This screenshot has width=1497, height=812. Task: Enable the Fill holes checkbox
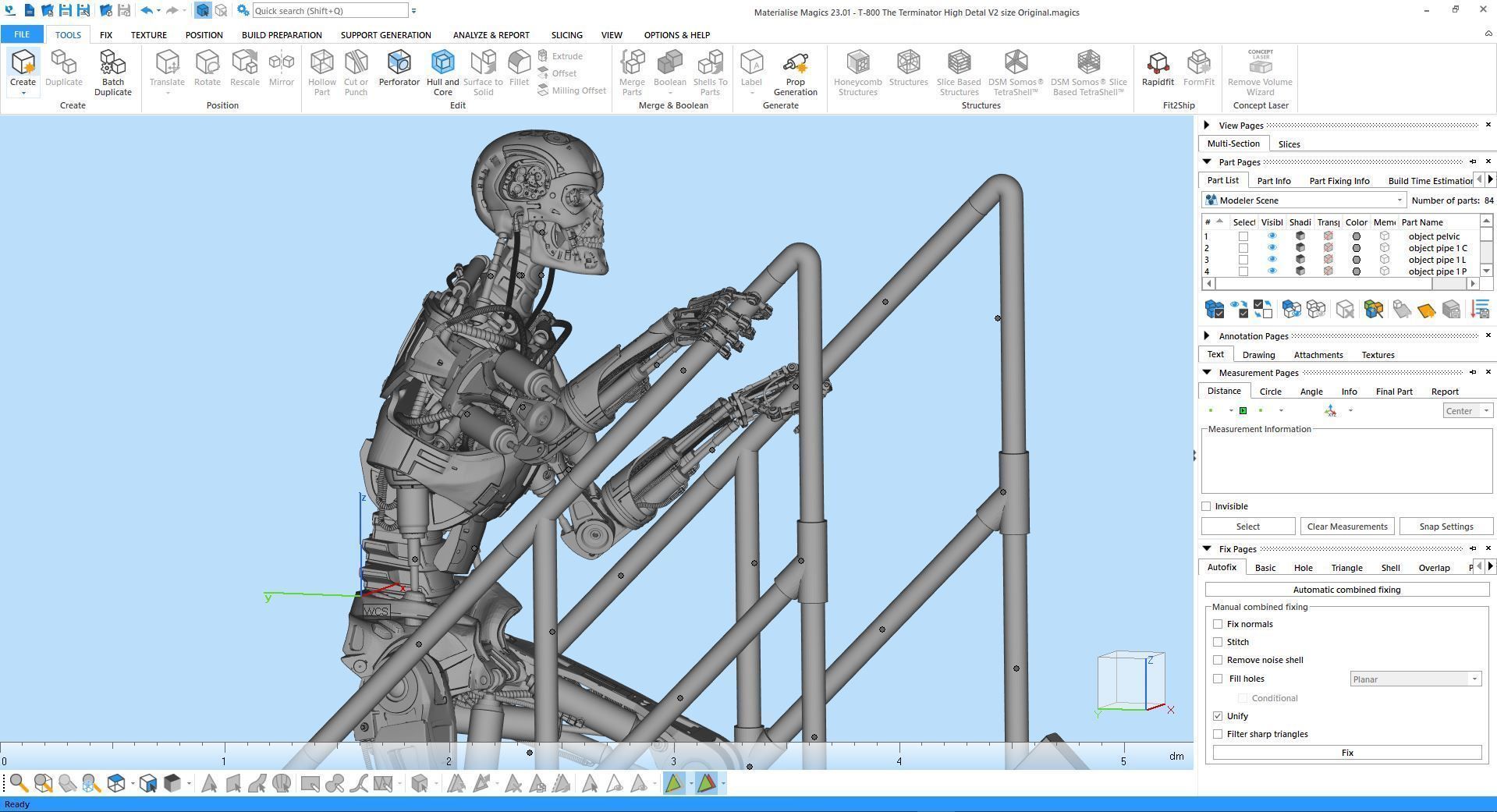(1218, 679)
